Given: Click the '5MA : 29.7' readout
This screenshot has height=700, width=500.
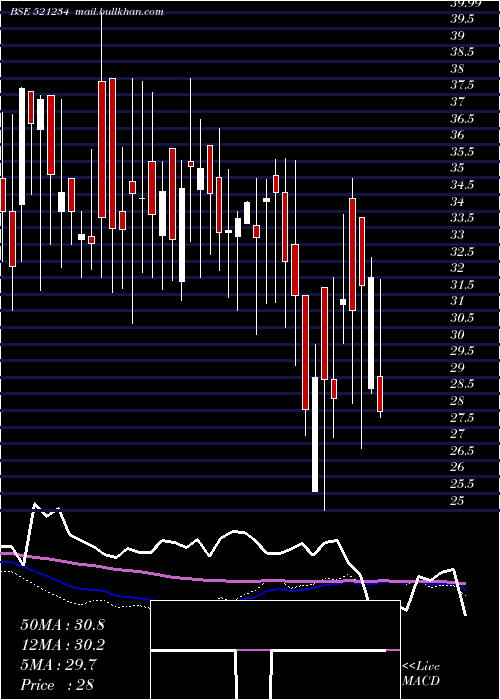Looking at the screenshot, I should click(x=58, y=665).
